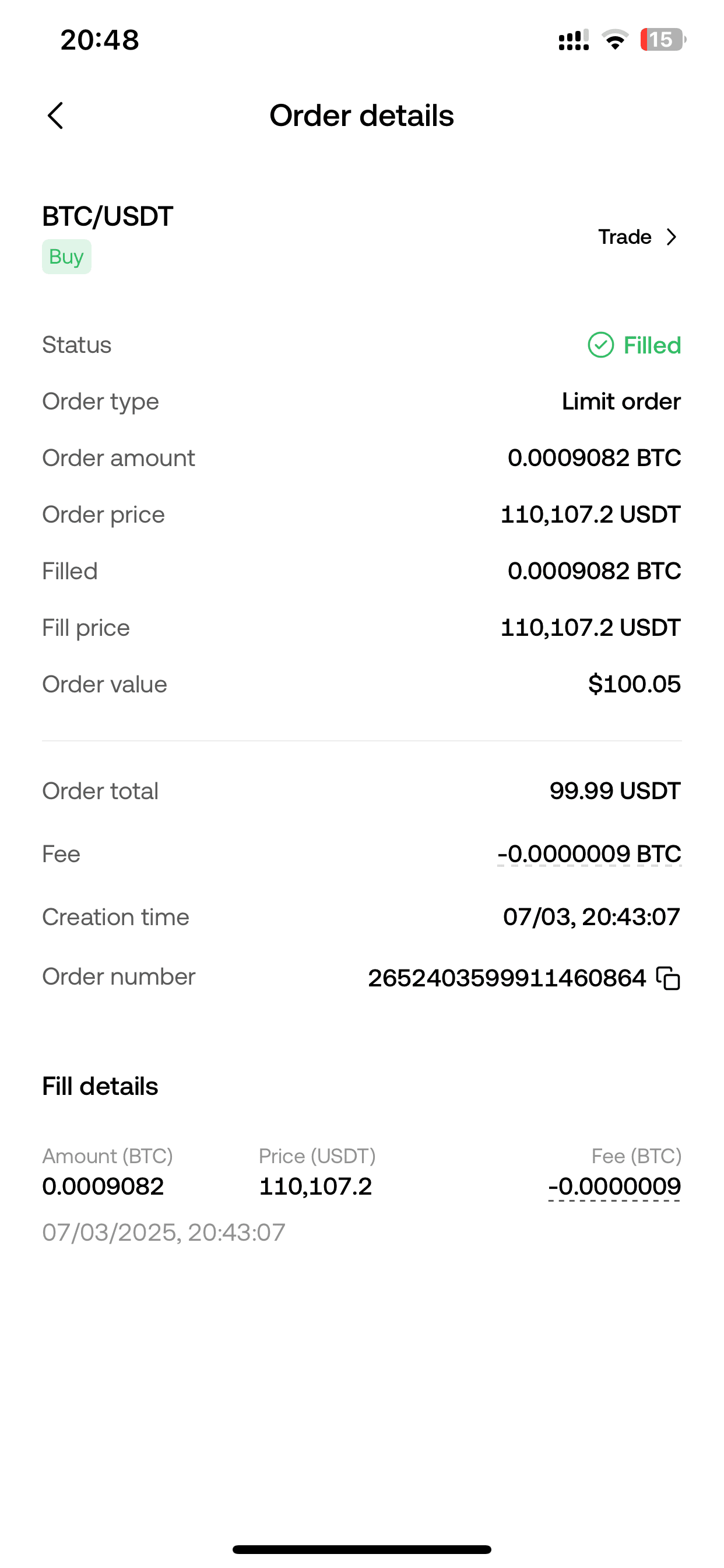The image size is (724, 1568).
Task: Tap the underlined fee under Fee (BTC)
Action: (614, 1186)
